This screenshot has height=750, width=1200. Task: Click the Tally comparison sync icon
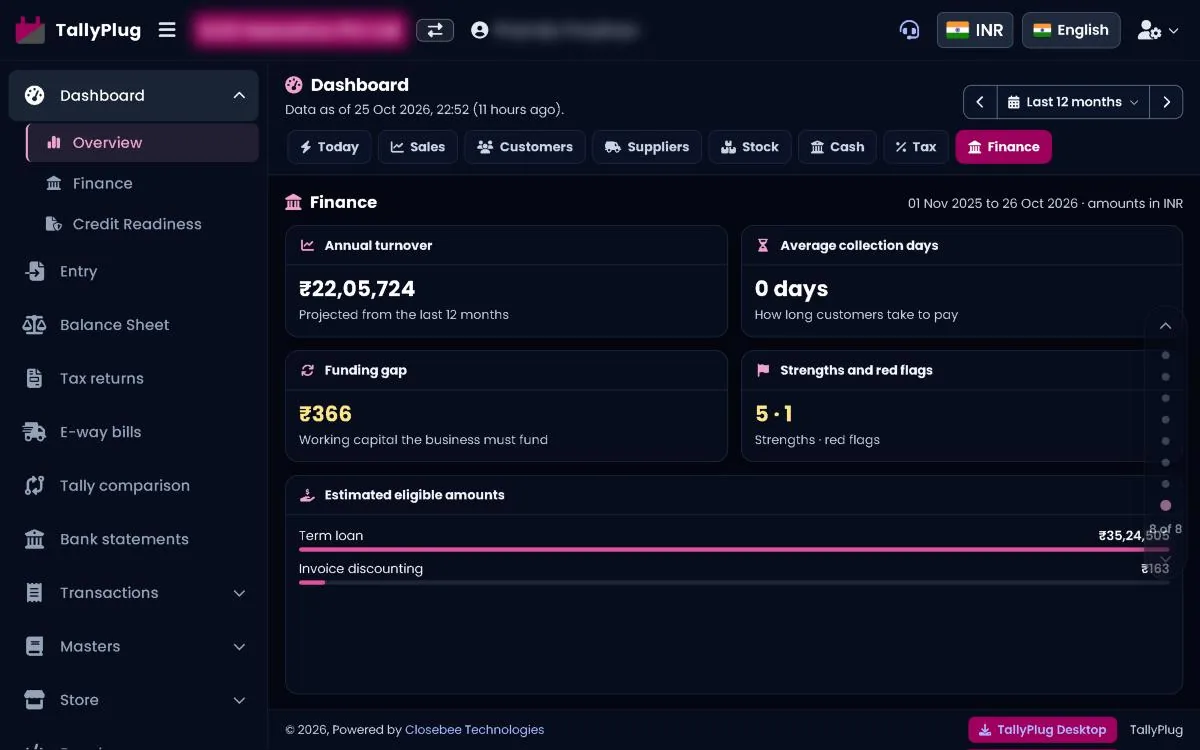point(35,486)
